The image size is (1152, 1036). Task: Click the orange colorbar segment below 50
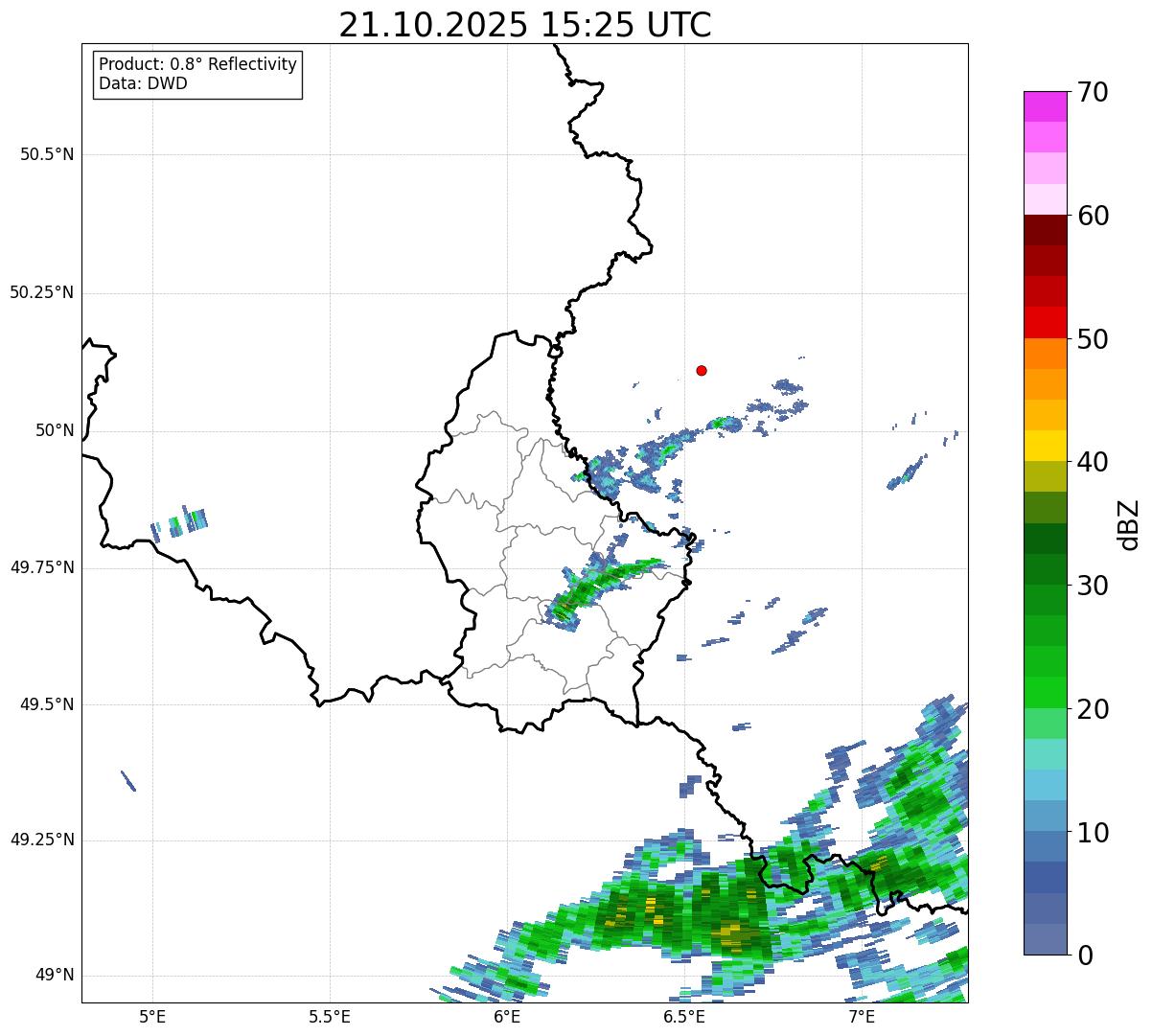click(1045, 354)
